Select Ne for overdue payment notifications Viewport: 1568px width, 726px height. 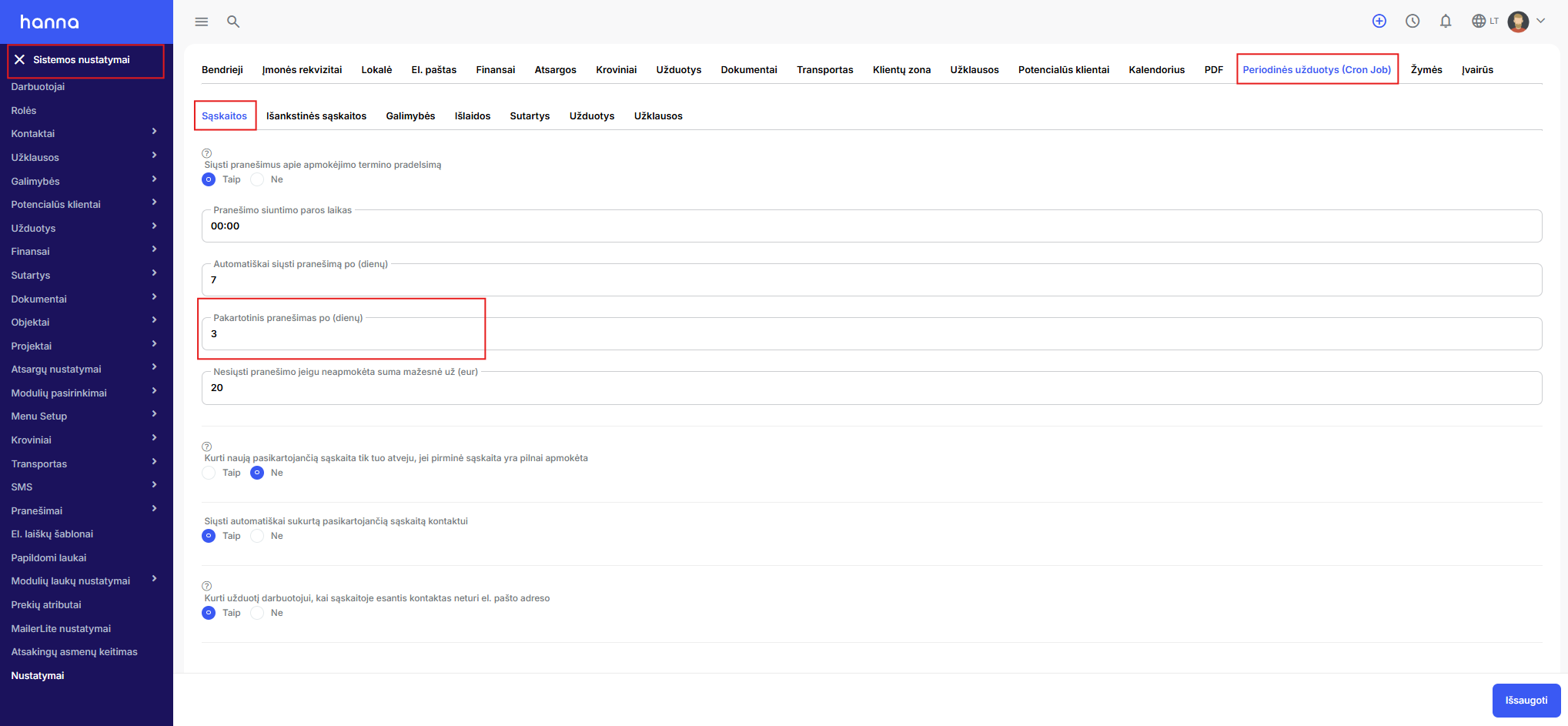(x=257, y=179)
